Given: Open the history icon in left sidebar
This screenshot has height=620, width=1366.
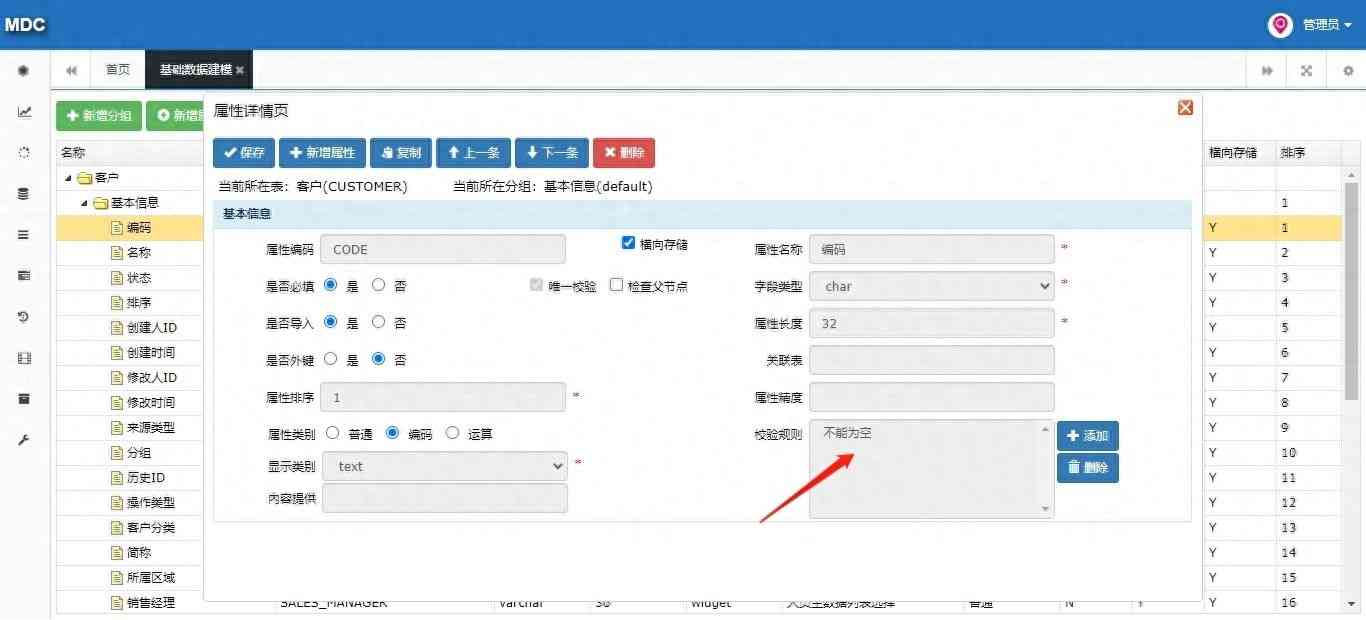Looking at the screenshot, I should (24, 317).
